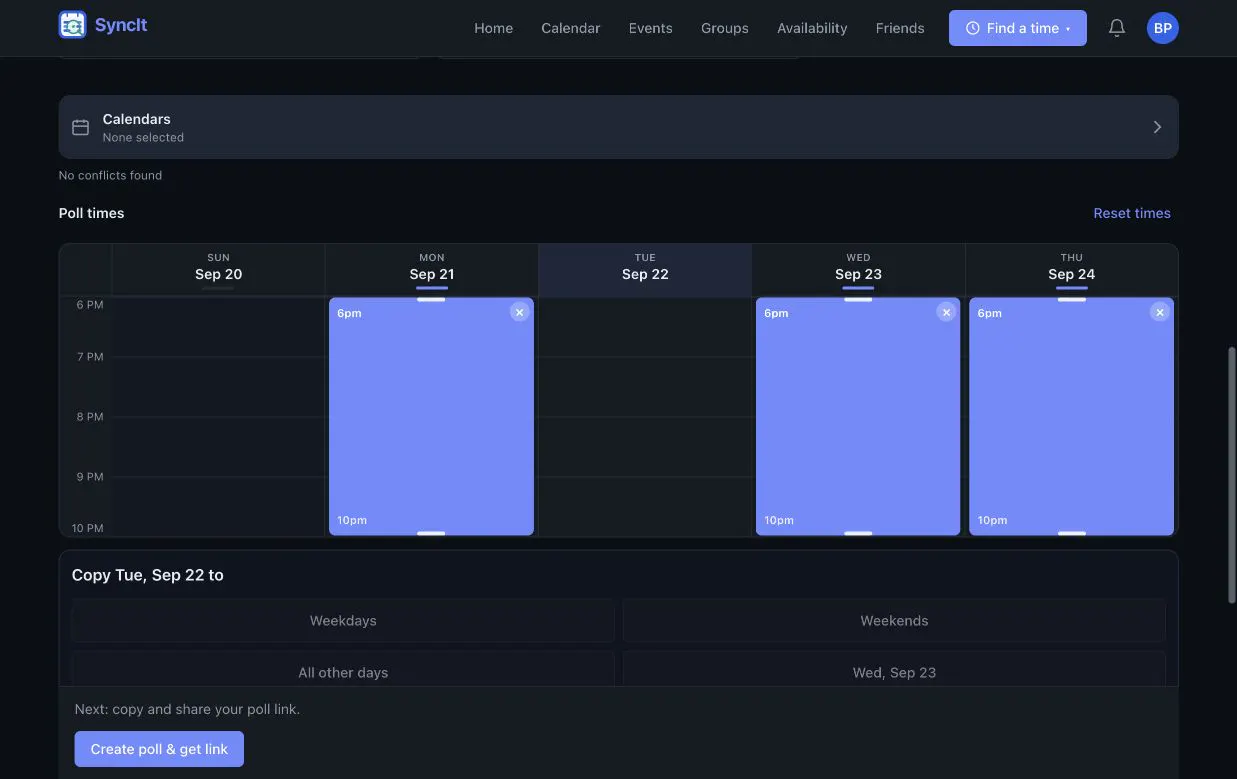Click the 'None selected' text
The image size is (1237, 779).
coord(143,138)
